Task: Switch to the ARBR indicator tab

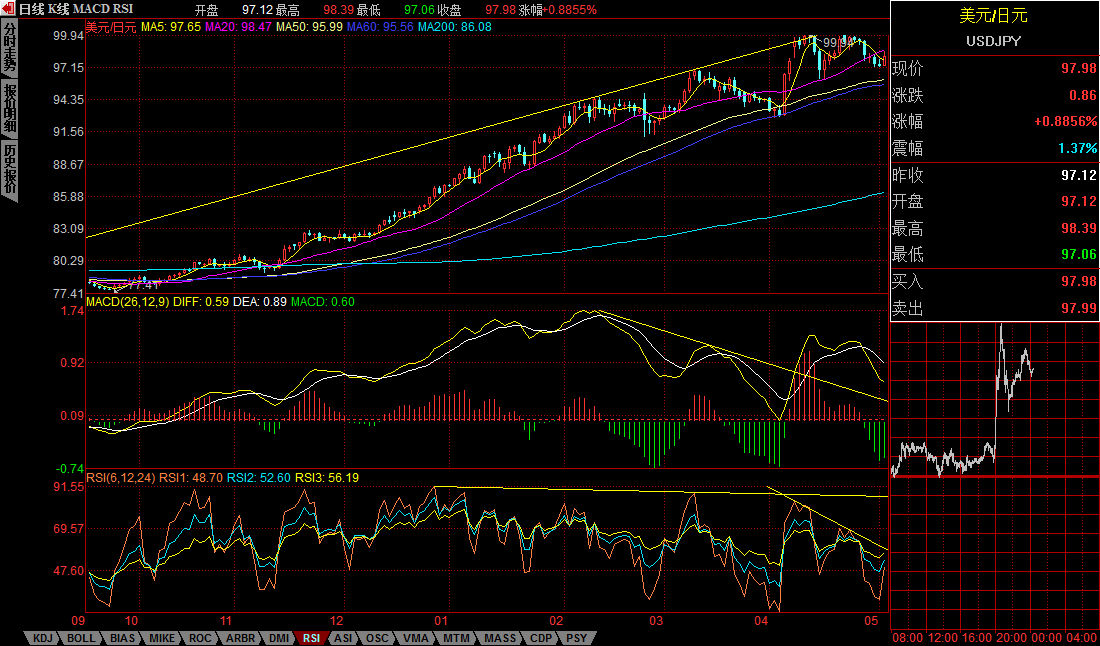Action: (x=243, y=638)
